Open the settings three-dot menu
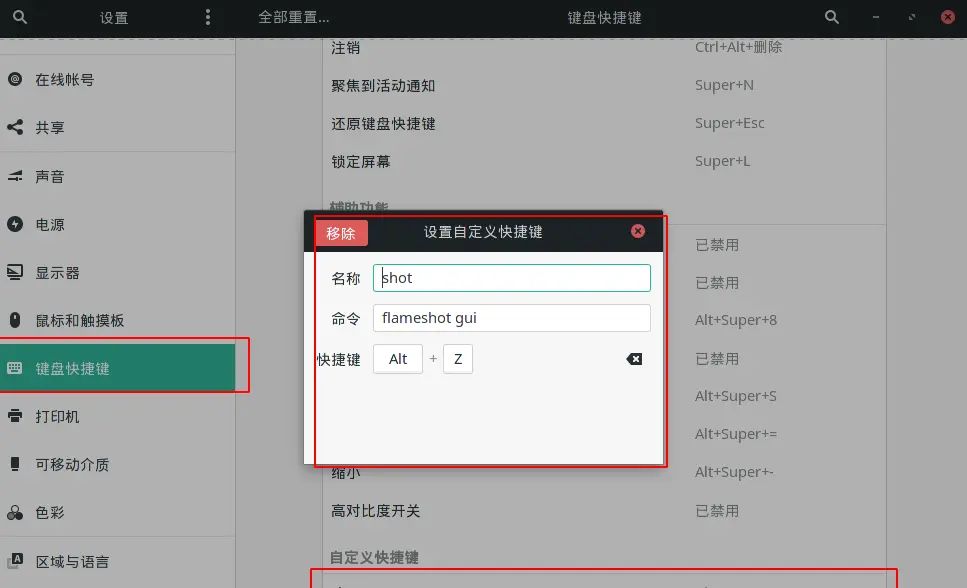Viewport: 967px width, 588px height. pos(208,17)
